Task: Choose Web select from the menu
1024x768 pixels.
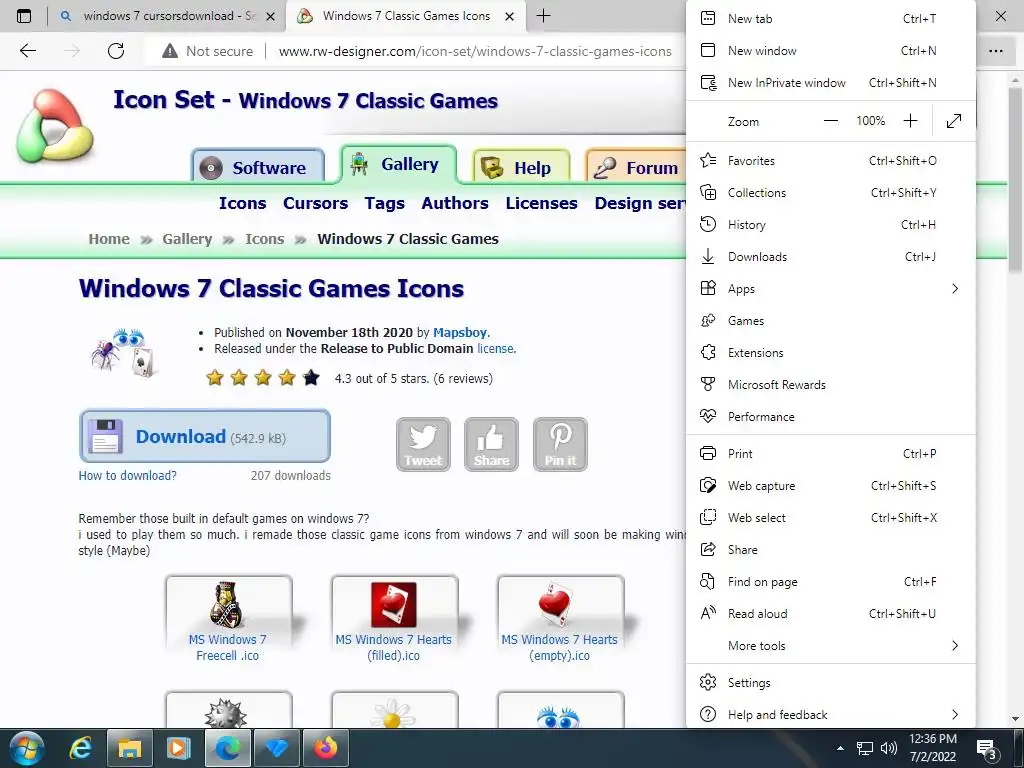Action: click(x=831, y=518)
